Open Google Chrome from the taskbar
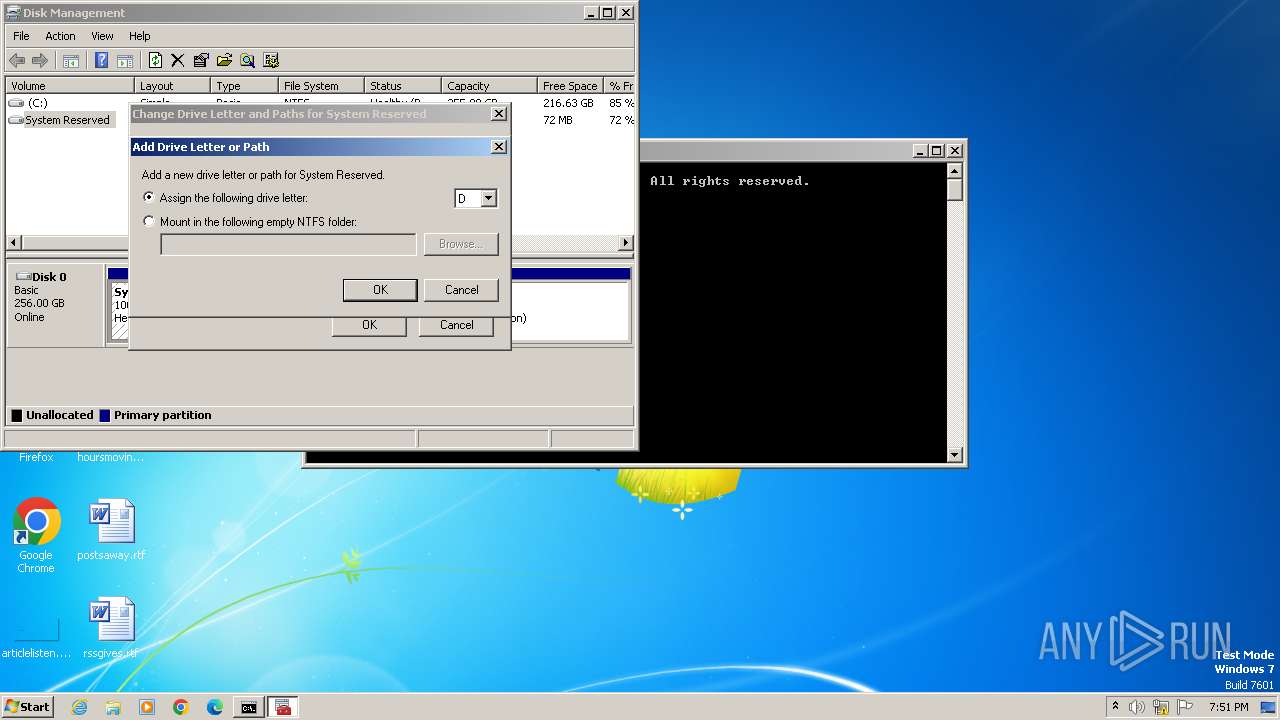1280x720 pixels. pyautogui.click(x=181, y=707)
